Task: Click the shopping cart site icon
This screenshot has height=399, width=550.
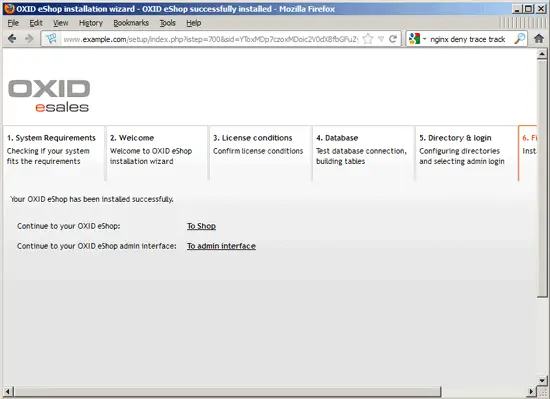Action: 51,39
